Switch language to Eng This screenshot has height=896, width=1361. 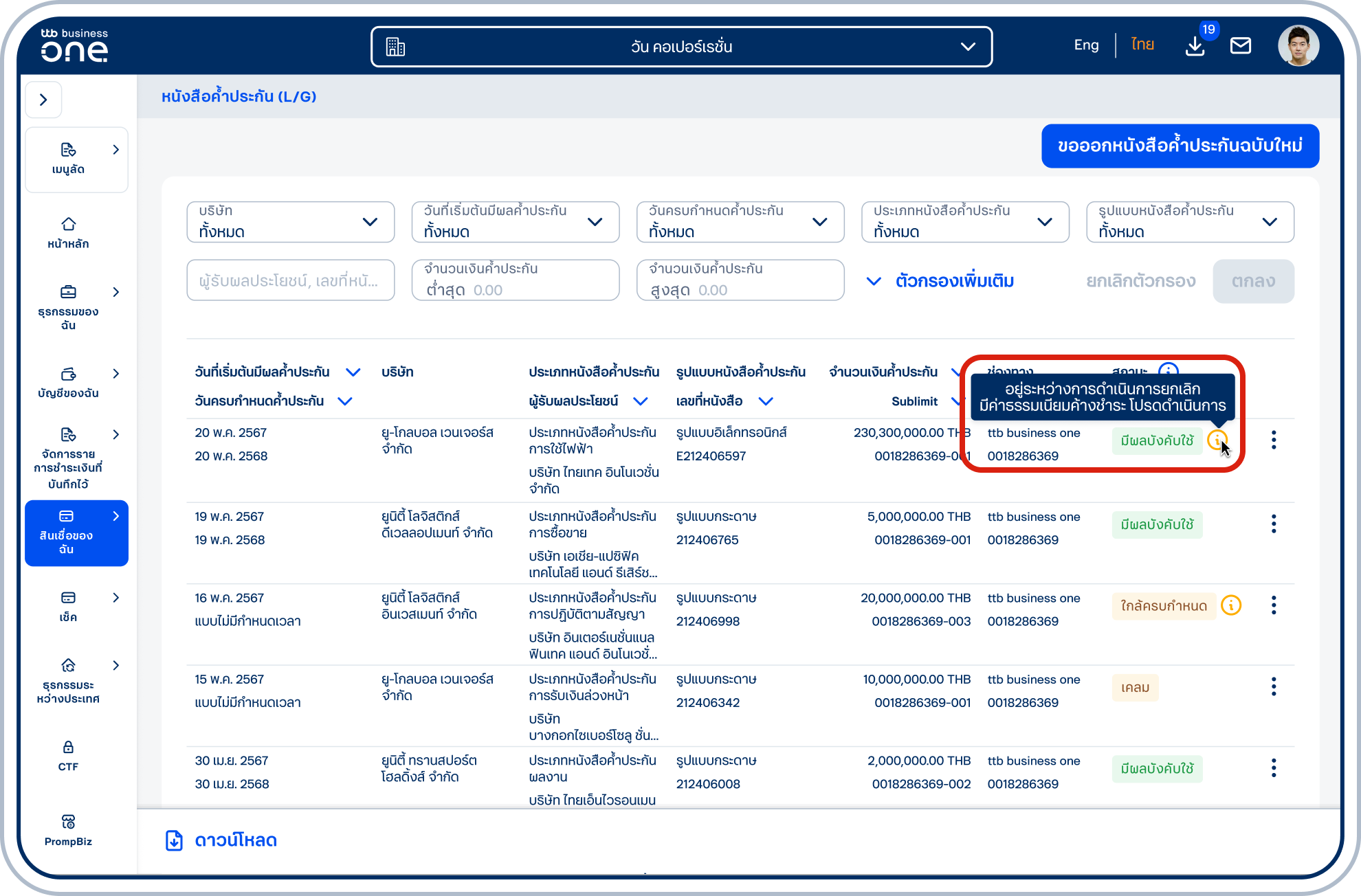pyautogui.click(x=1086, y=45)
